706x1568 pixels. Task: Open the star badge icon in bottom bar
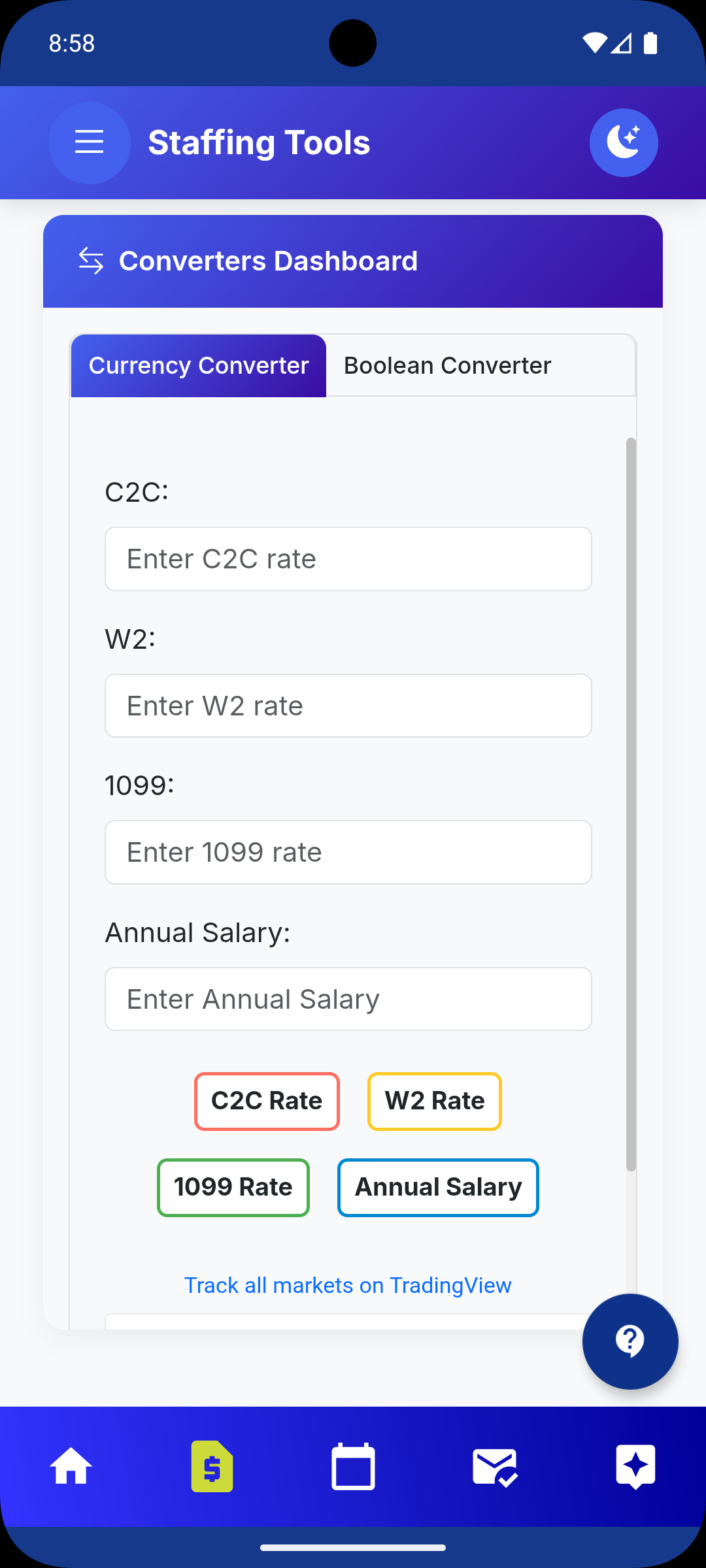[635, 1466]
